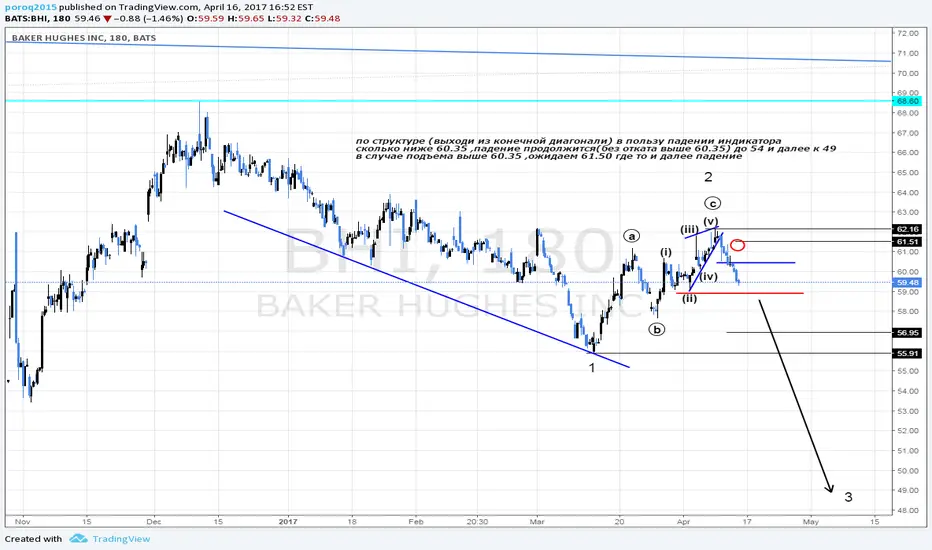The height and width of the screenshot is (550, 932).
Task: Click the 56.95 price level label
Action: click(x=908, y=333)
